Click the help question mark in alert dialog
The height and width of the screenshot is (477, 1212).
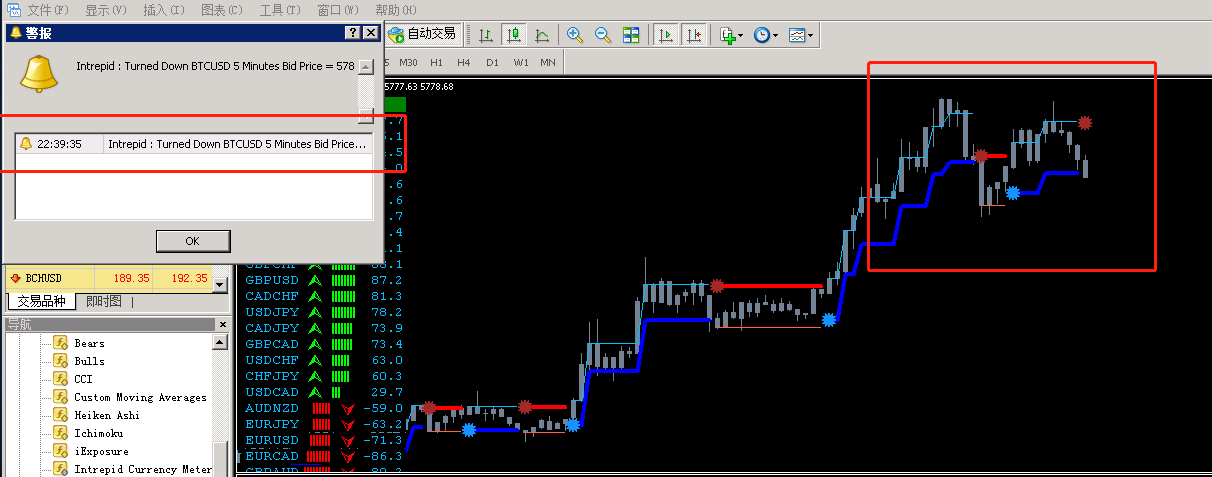(x=353, y=33)
